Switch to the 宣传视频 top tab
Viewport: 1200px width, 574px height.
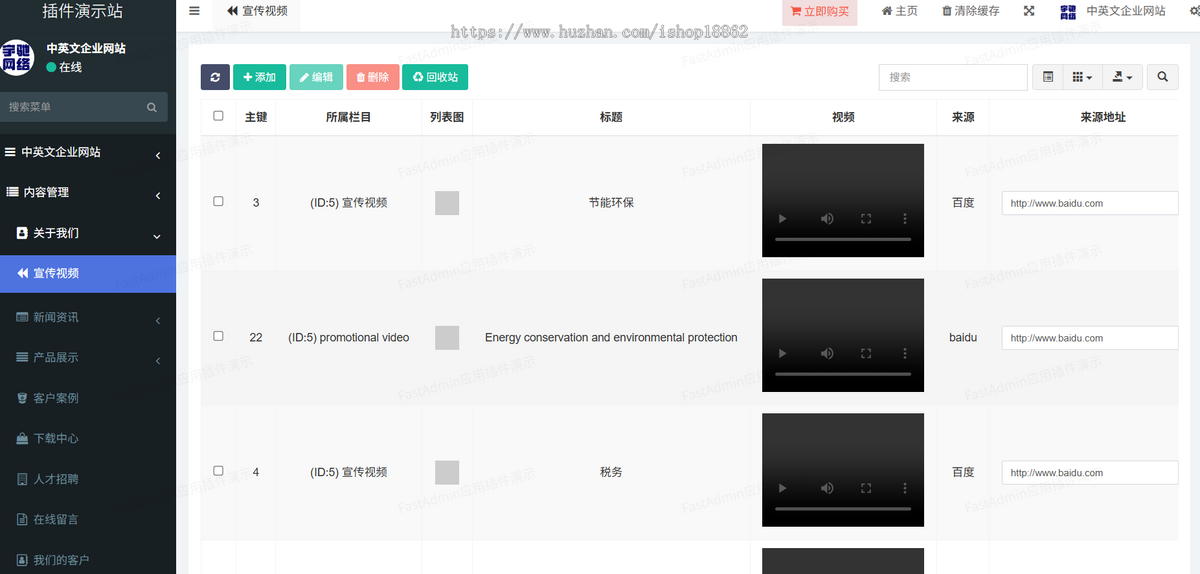[x=257, y=11]
